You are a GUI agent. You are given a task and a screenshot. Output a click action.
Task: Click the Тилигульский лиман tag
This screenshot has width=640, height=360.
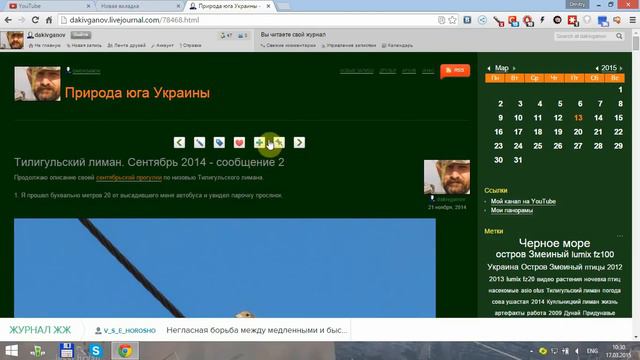(x=573, y=291)
